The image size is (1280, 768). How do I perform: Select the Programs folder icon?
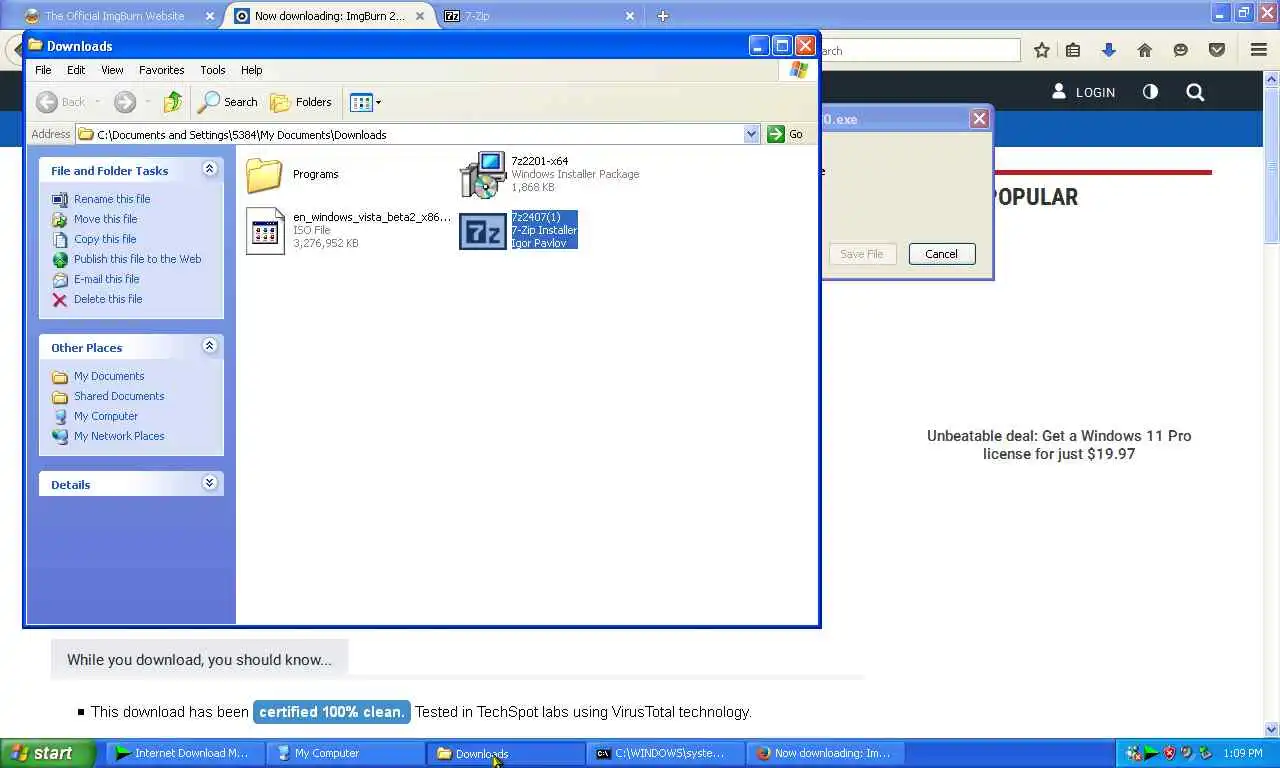265,175
